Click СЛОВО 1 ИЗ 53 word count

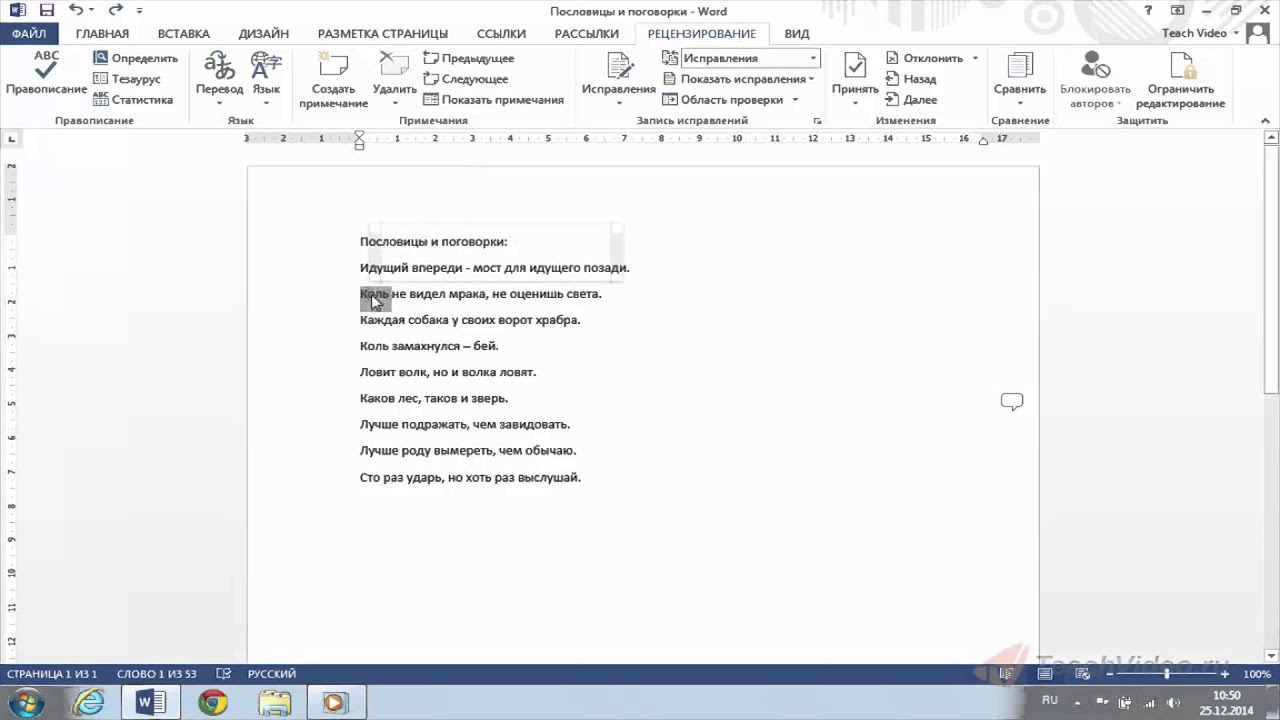tap(157, 674)
